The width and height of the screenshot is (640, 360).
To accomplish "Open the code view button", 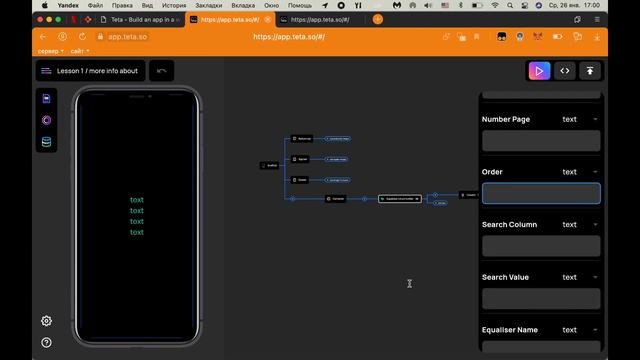I will pyautogui.click(x=564, y=71).
